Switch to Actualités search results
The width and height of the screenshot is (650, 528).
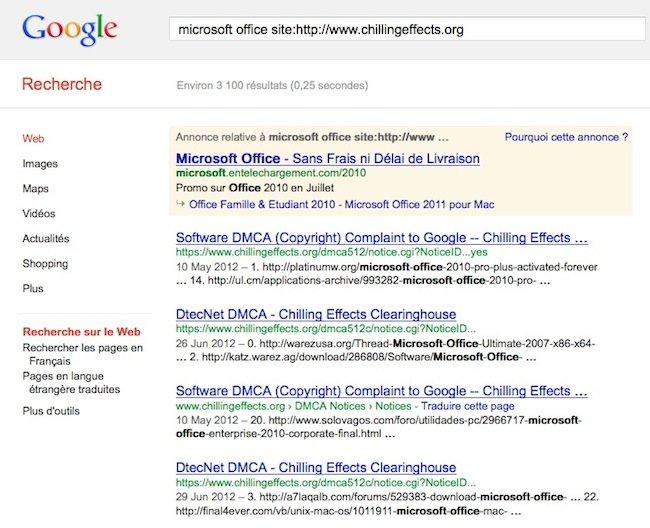coord(46,238)
